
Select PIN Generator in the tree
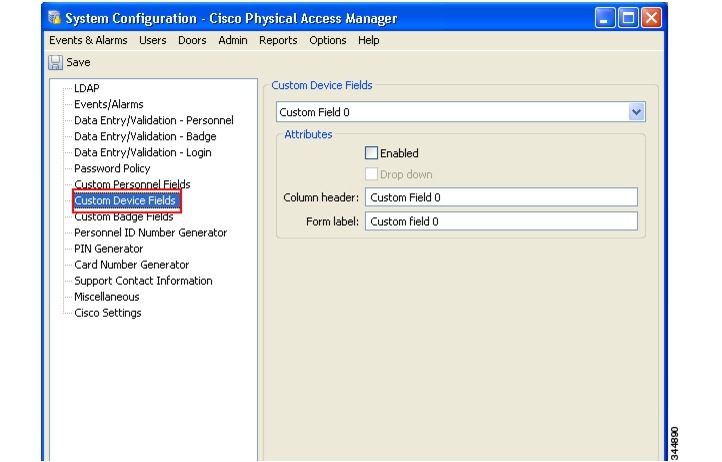pyautogui.click(x=109, y=249)
